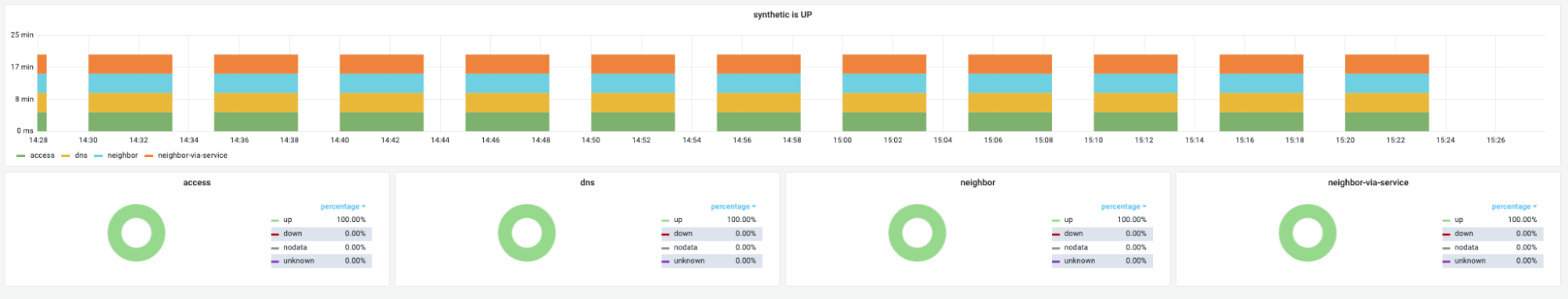Toggle 'up' legend row in access panel
This screenshot has height=299, width=1568.
[321, 220]
